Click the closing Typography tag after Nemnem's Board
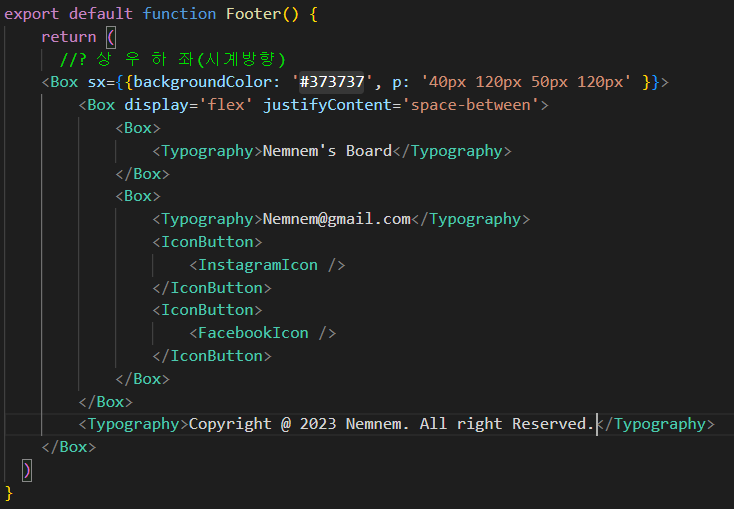The image size is (734, 509). pyautogui.click(x=452, y=151)
